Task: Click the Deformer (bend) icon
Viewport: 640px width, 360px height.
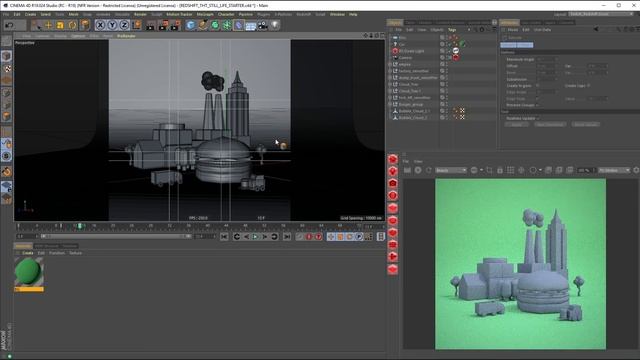Action: (239, 25)
